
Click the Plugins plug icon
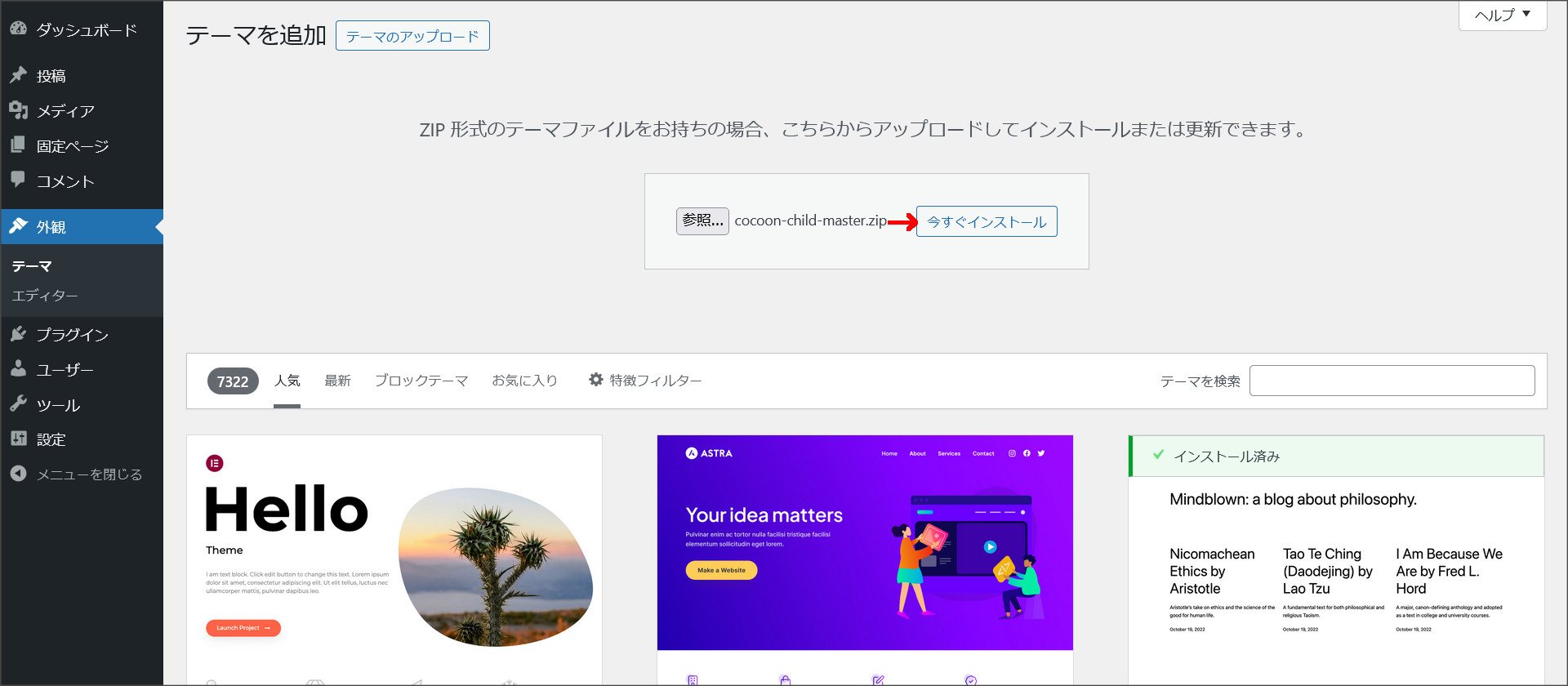[19, 334]
